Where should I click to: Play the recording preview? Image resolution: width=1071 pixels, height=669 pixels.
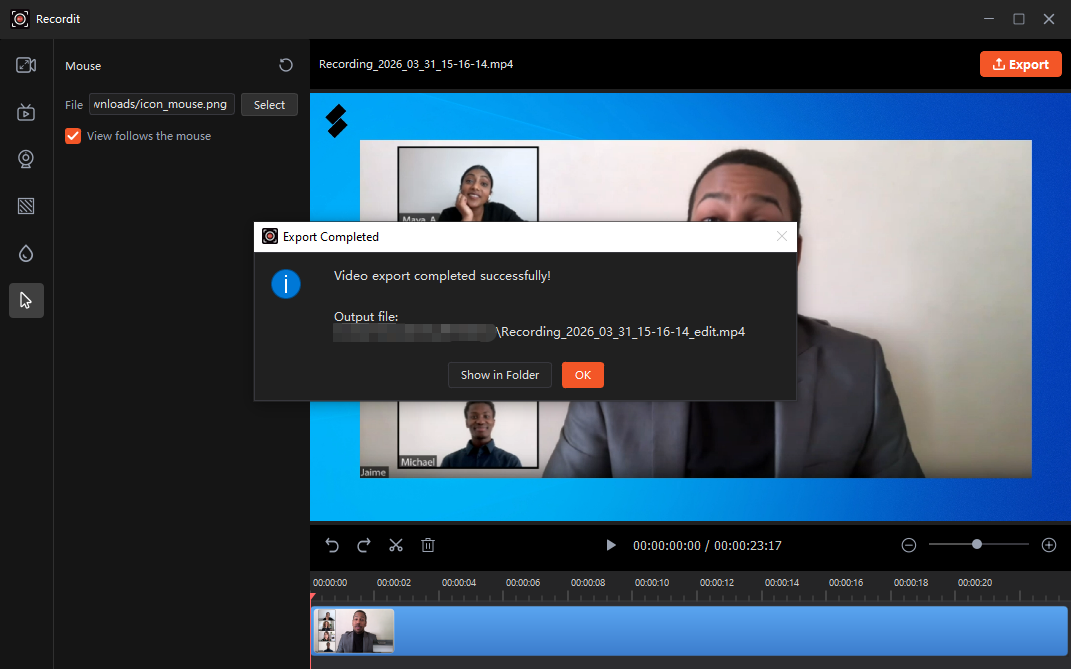(x=611, y=545)
